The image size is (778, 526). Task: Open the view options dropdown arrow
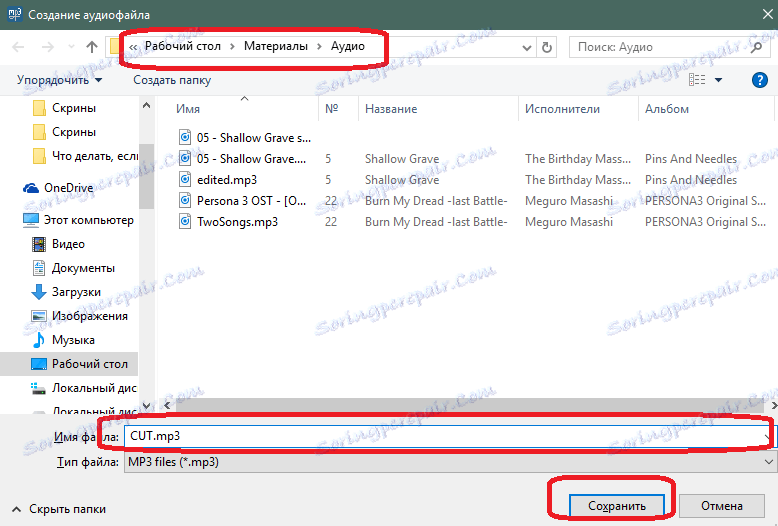click(x=718, y=80)
